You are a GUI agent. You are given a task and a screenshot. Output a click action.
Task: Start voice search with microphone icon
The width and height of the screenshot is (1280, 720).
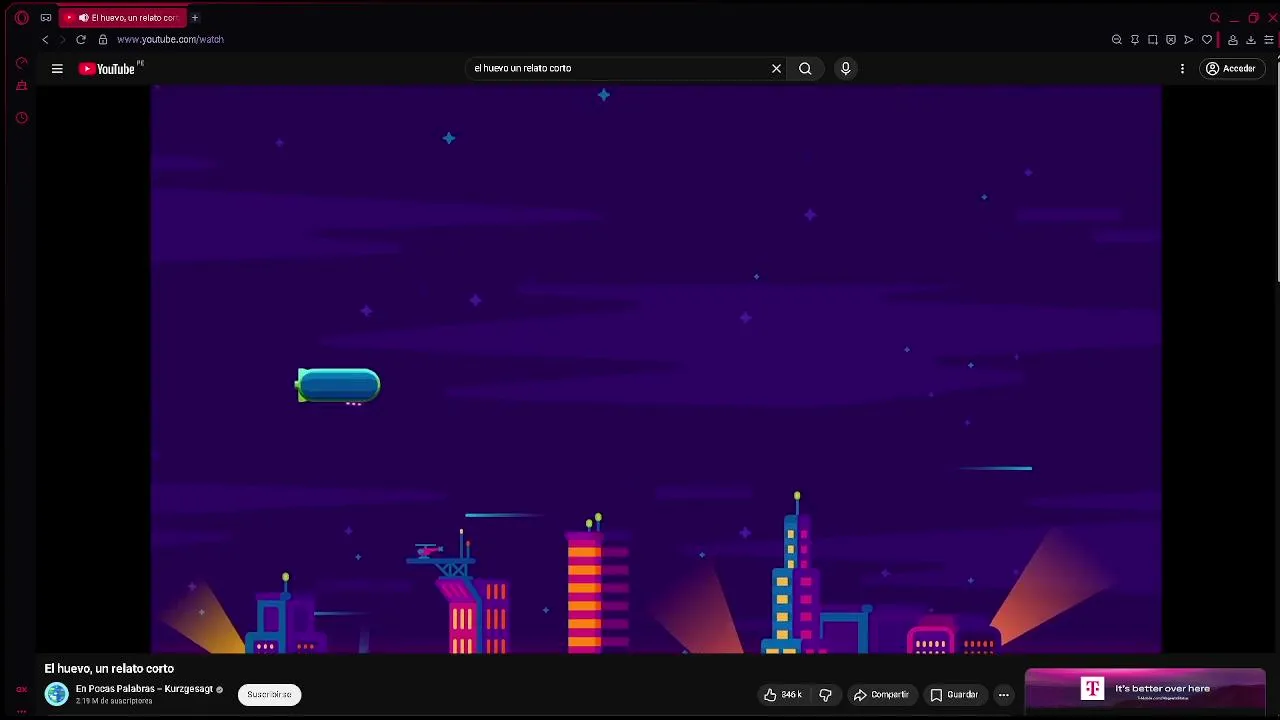click(845, 68)
